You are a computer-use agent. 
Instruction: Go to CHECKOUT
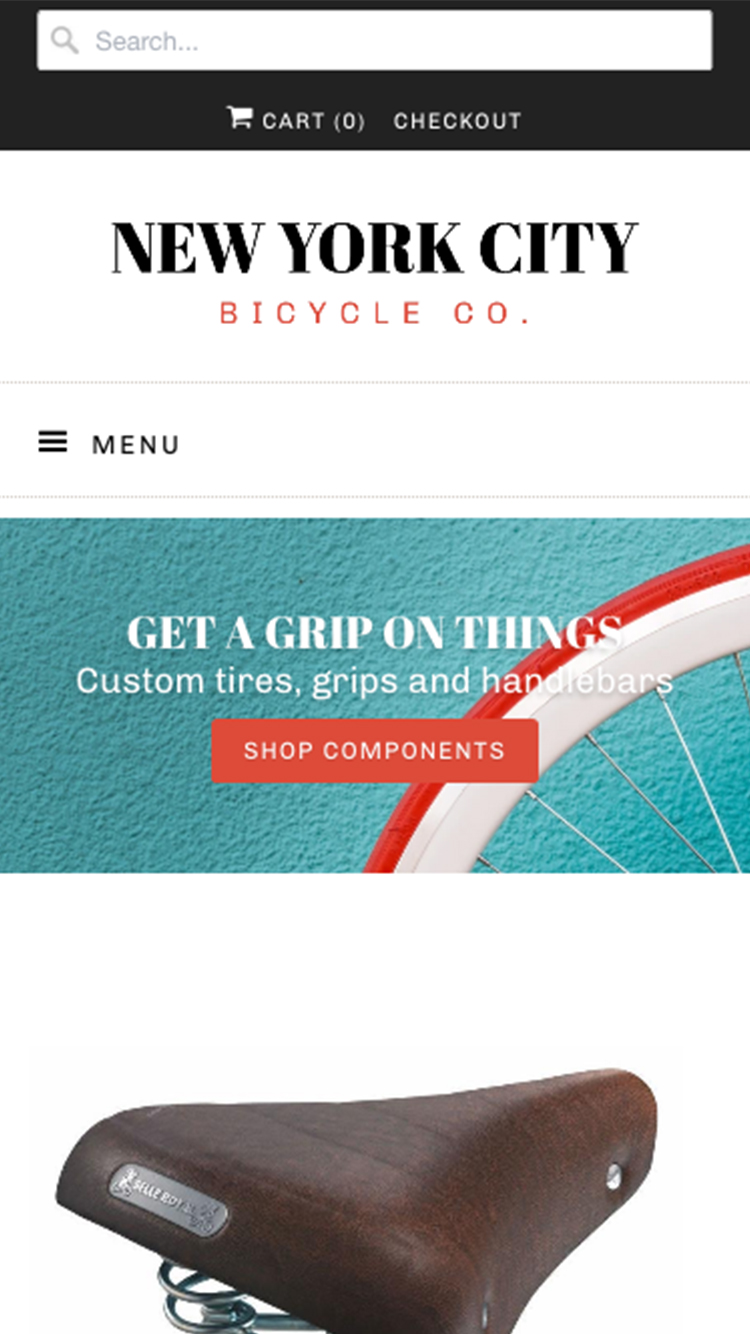(458, 121)
